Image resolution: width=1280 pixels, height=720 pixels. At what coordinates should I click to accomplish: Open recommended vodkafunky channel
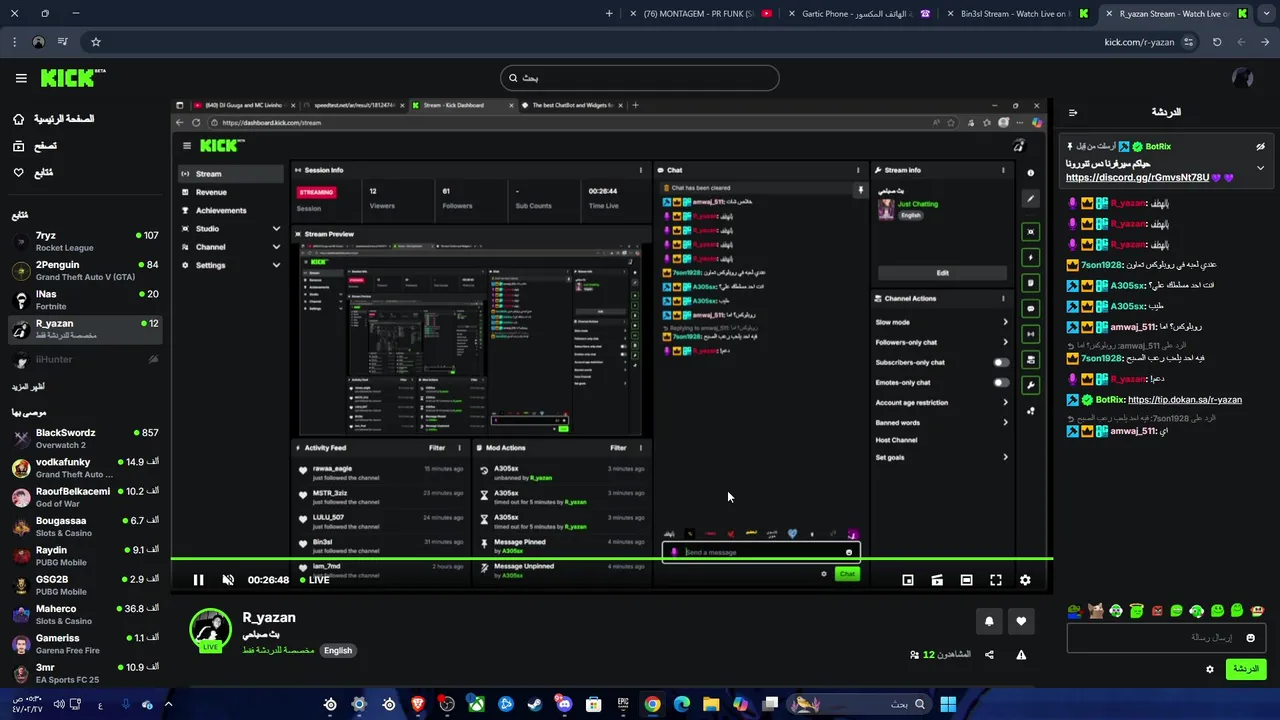coord(85,468)
